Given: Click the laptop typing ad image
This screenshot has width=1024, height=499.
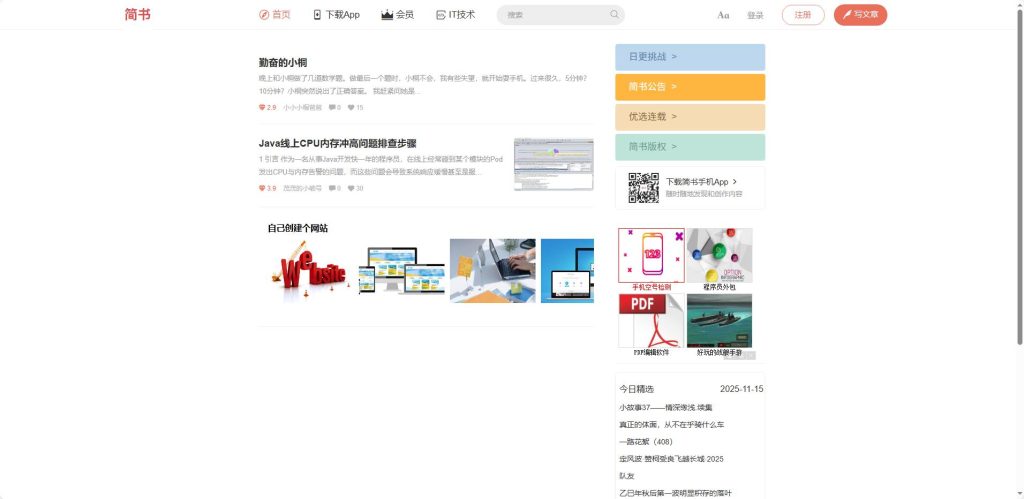Looking at the screenshot, I should [x=492, y=270].
